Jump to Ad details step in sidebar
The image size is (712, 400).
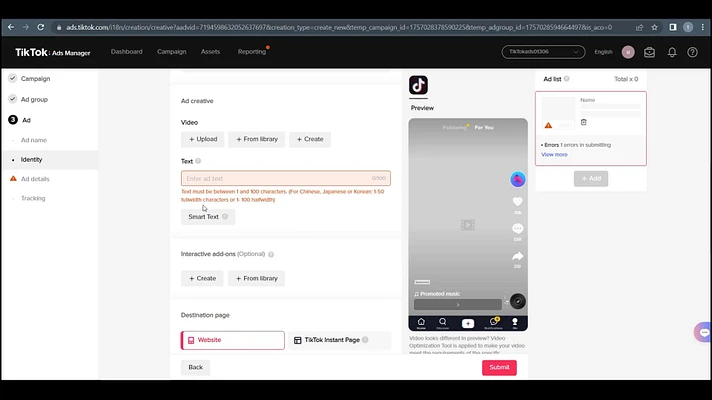(x=35, y=179)
